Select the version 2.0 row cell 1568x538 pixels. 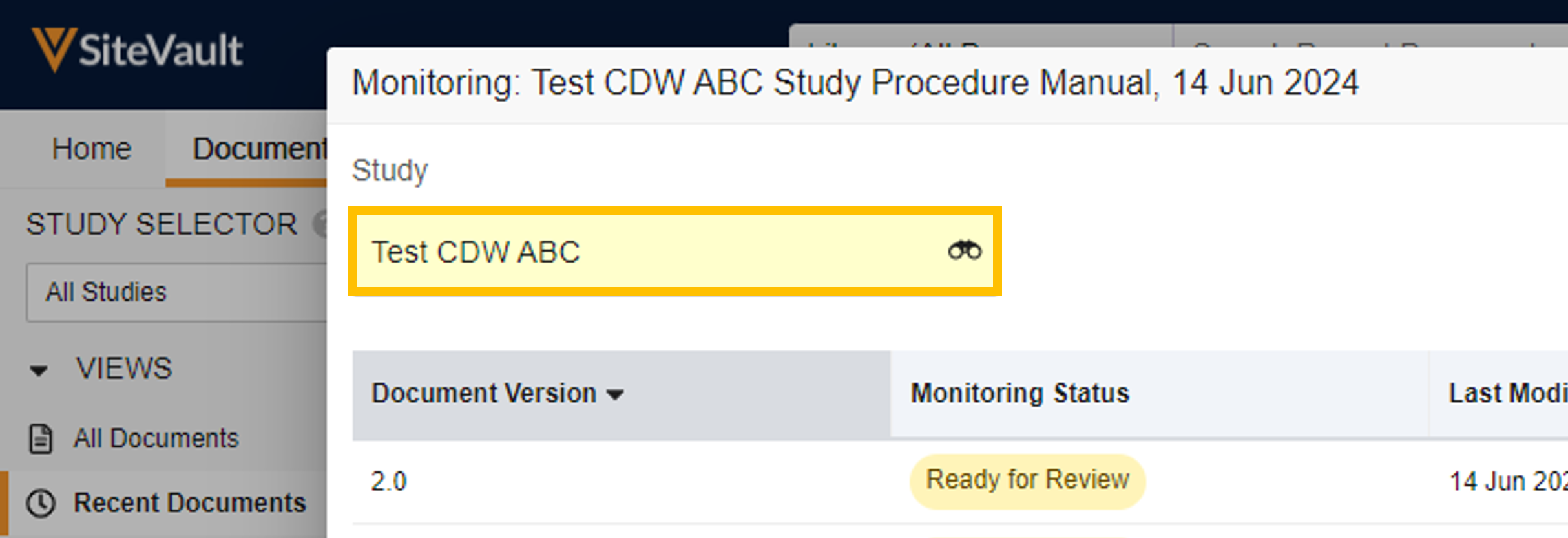coord(389,482)
